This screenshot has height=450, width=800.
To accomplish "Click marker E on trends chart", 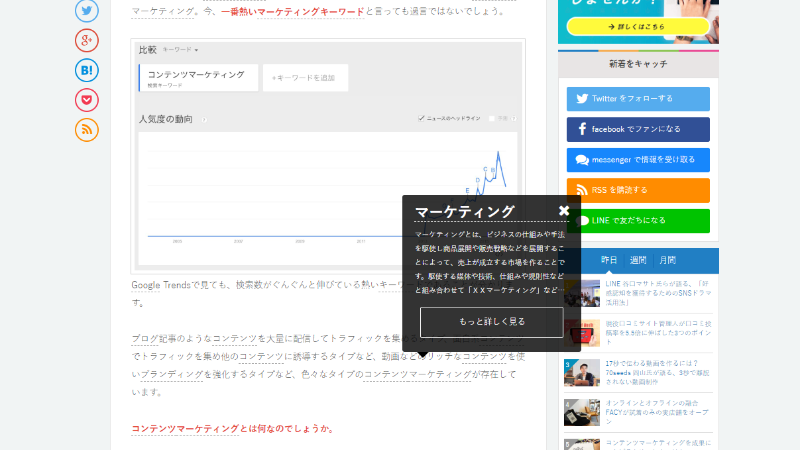I will 467,191.
